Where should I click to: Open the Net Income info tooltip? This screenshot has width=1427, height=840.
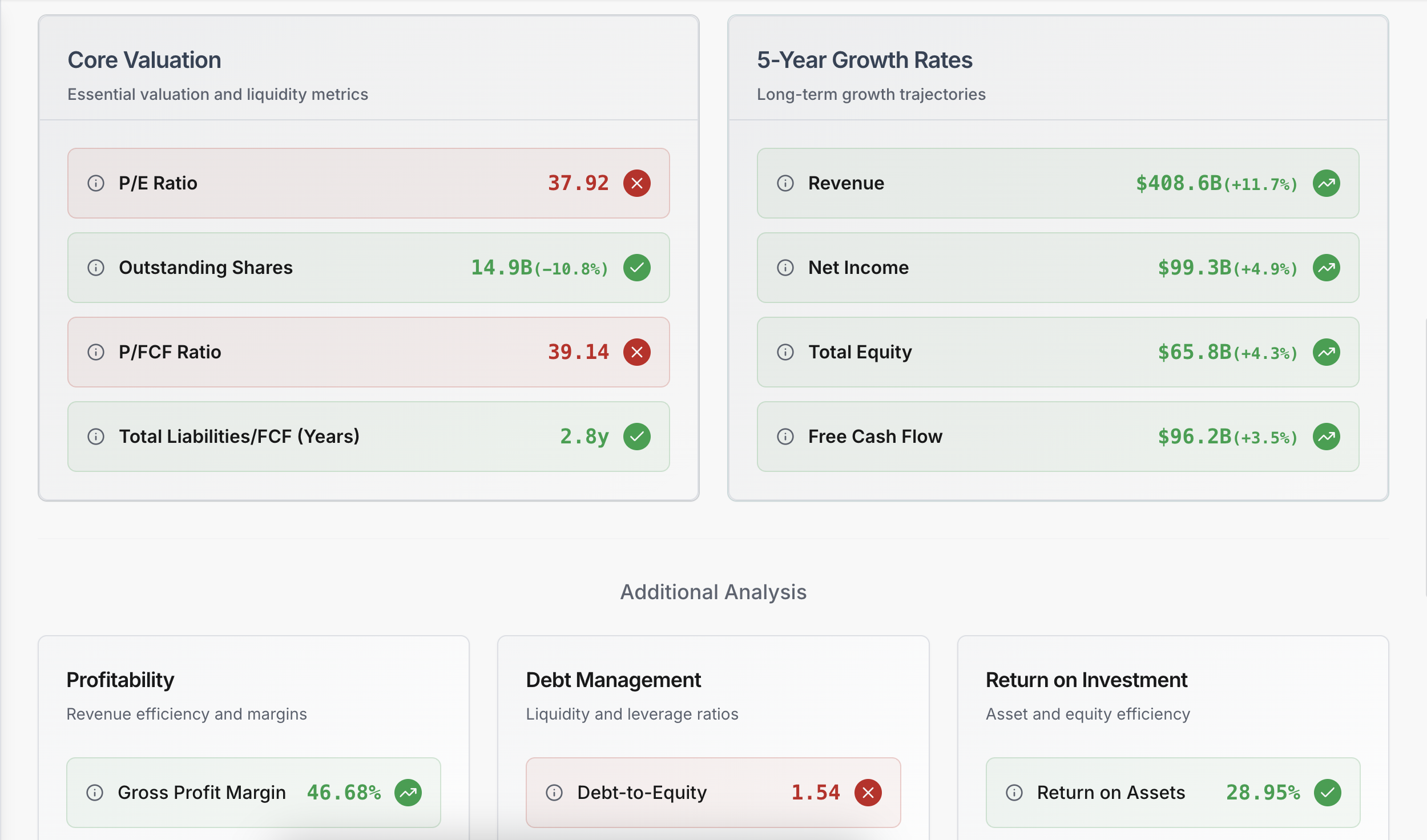[x=785, y=268]
